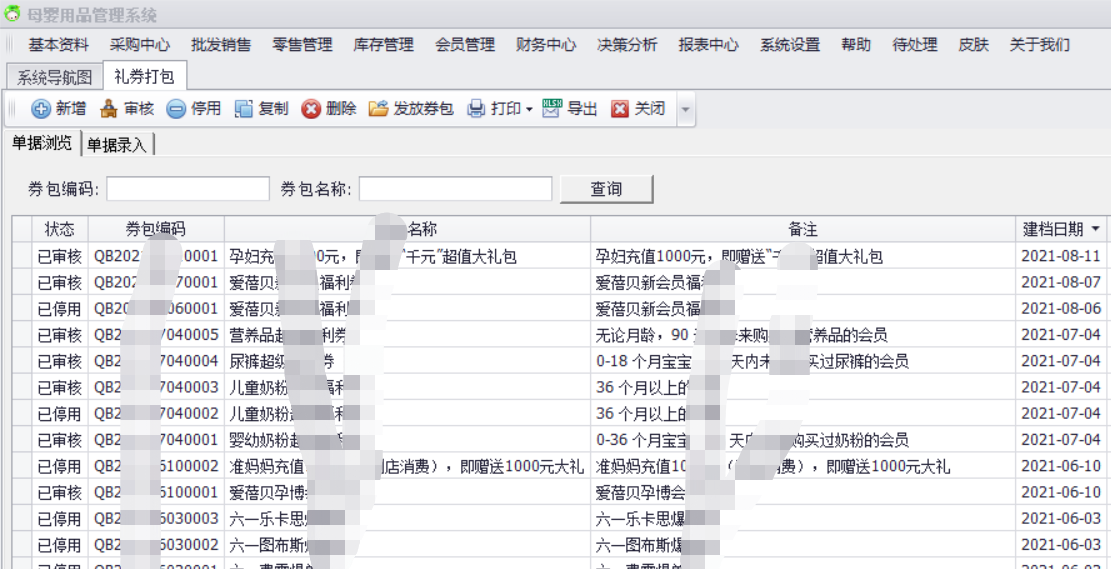The image size is (1111, 569).
Task: Open the 打印 dropdown arrow
Action: [x=529, y=110]
